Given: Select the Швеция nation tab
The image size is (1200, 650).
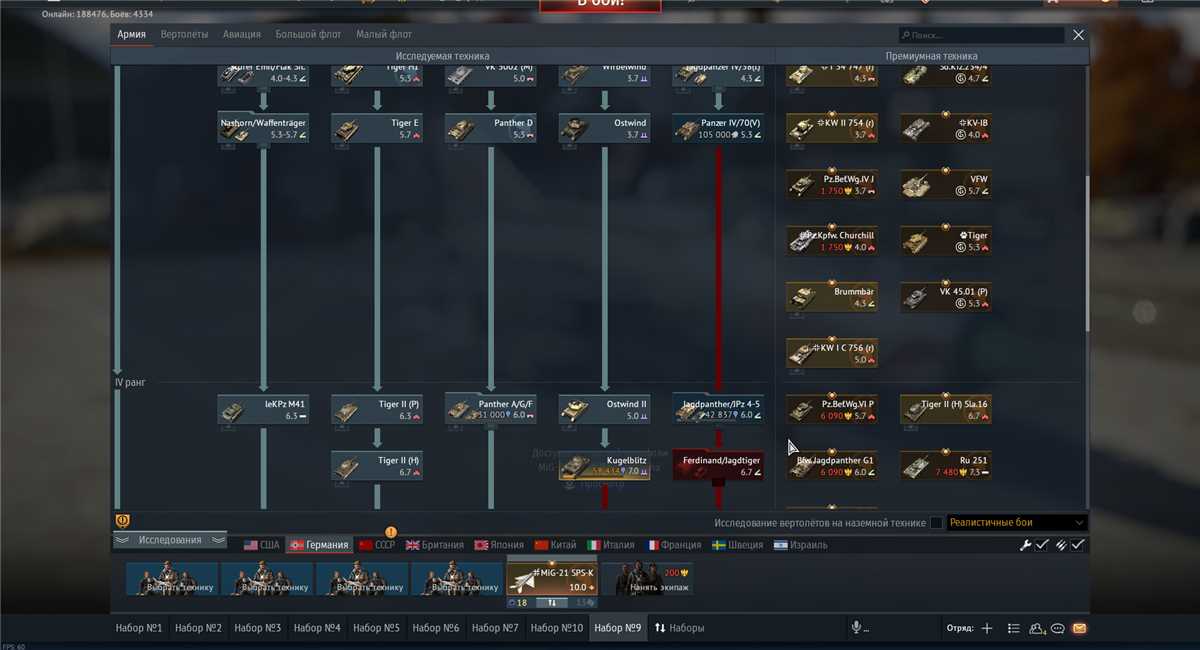Looking at the screenshot, I should point(739,545).
